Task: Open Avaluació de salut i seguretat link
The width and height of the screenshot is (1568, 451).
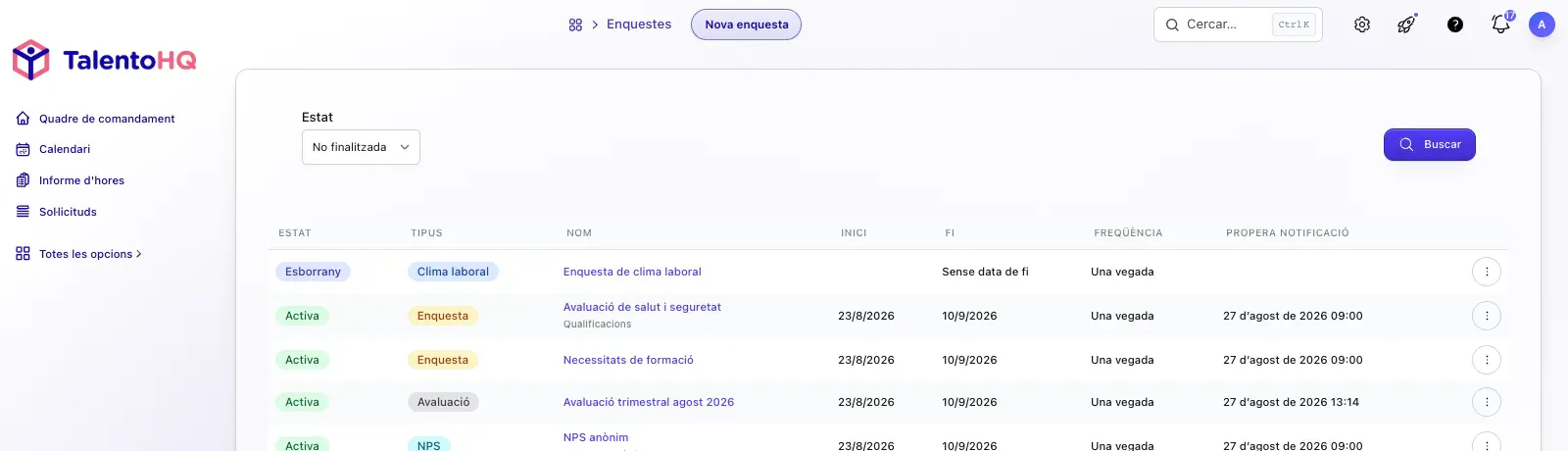Action: pyautogui.click(x=642, y=307)
